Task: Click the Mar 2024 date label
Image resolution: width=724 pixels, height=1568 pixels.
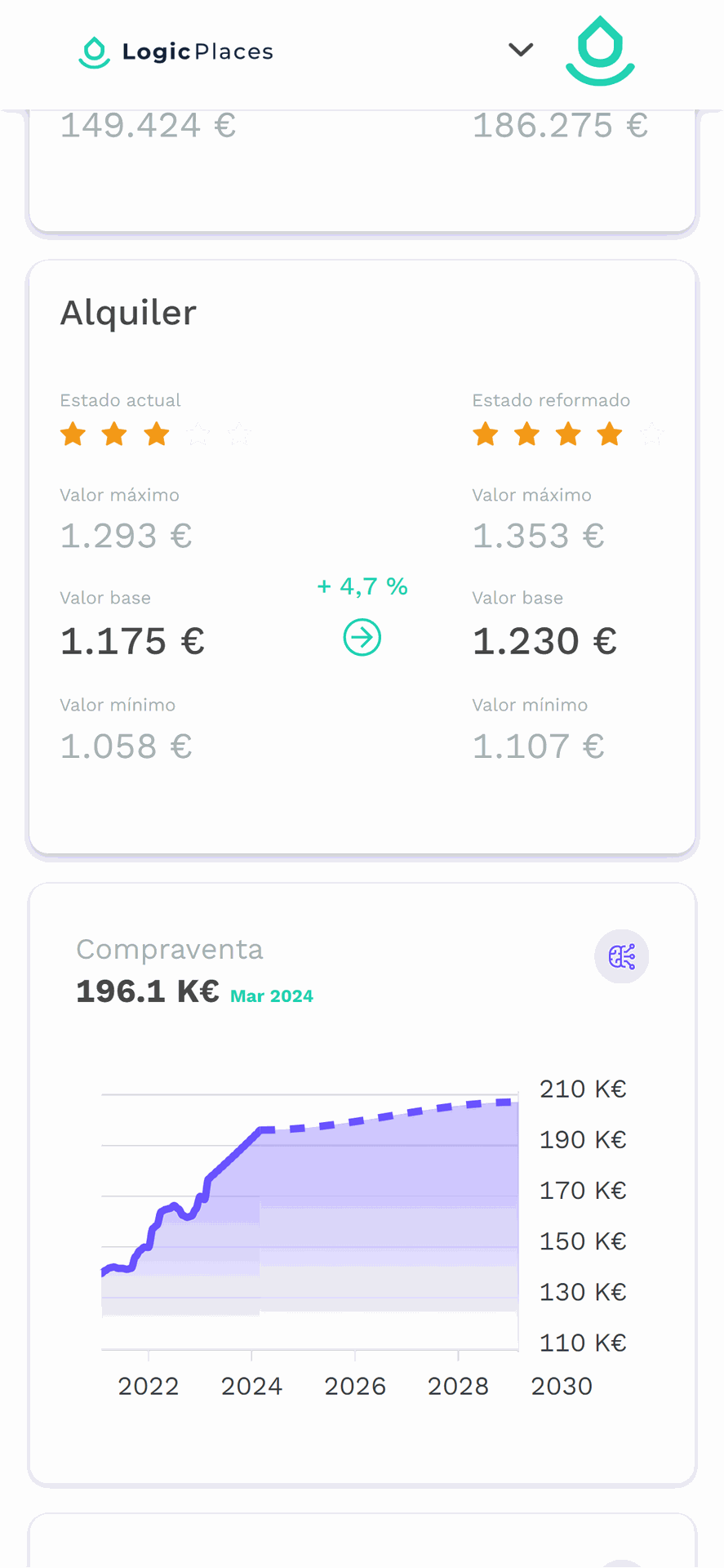Action: click(x=272, y=996)
